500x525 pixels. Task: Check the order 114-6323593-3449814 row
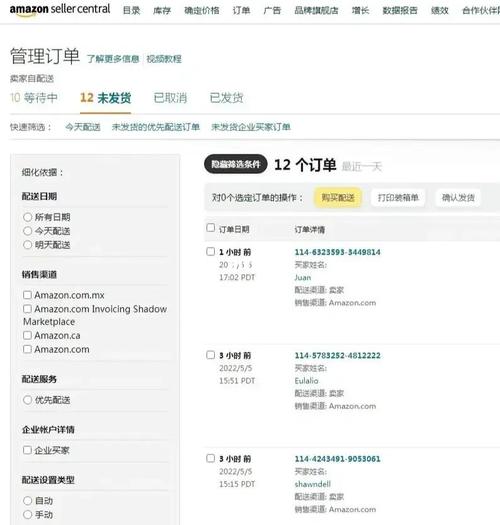[x=211, y=251]
